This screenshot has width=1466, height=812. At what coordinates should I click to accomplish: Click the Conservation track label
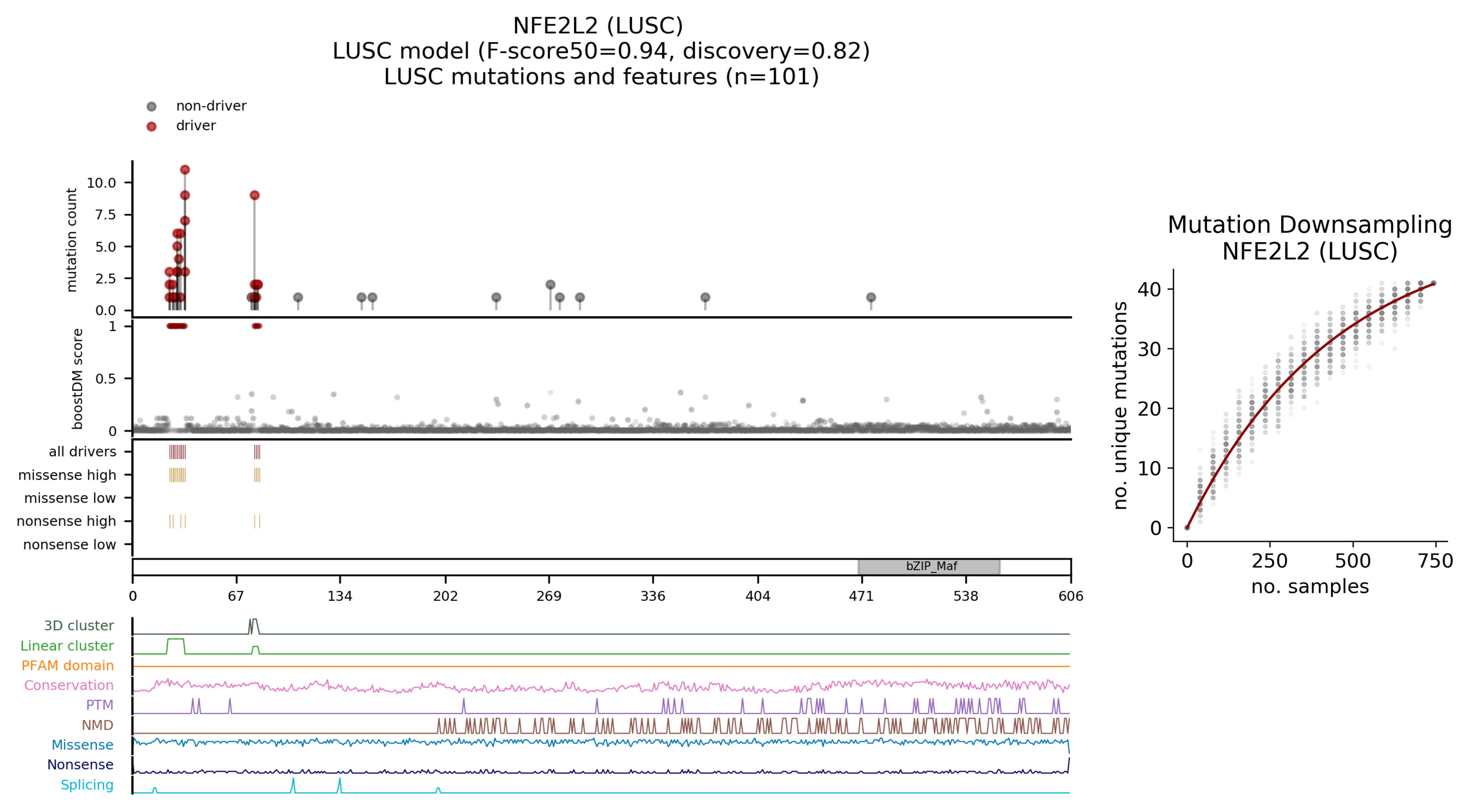pyautogui.click(x=68, y=685)
